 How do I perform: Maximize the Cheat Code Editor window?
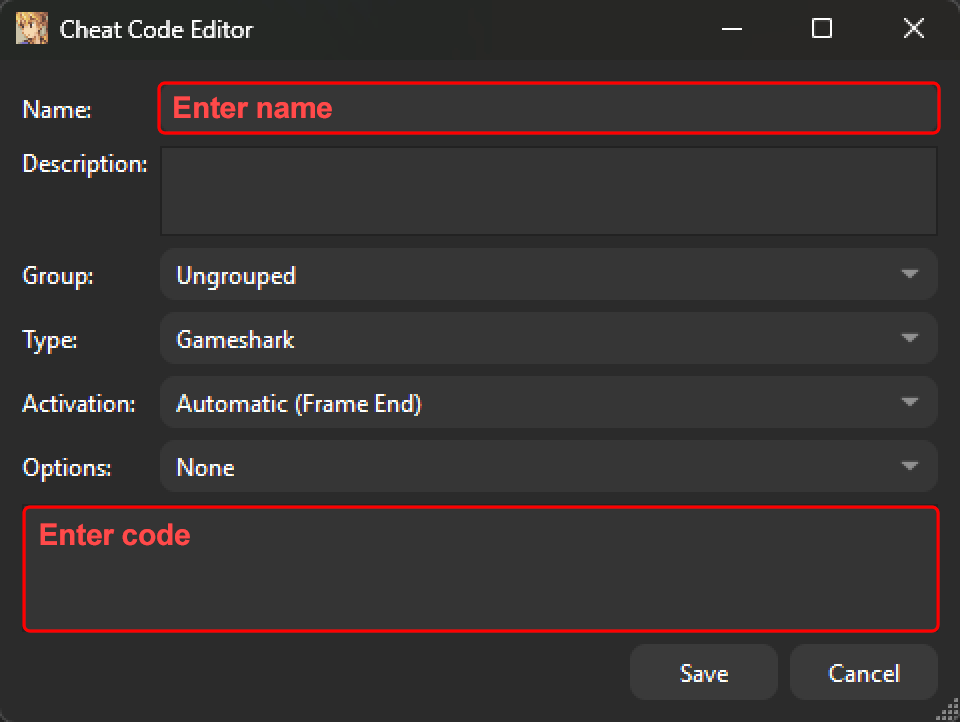coord(822,29)
